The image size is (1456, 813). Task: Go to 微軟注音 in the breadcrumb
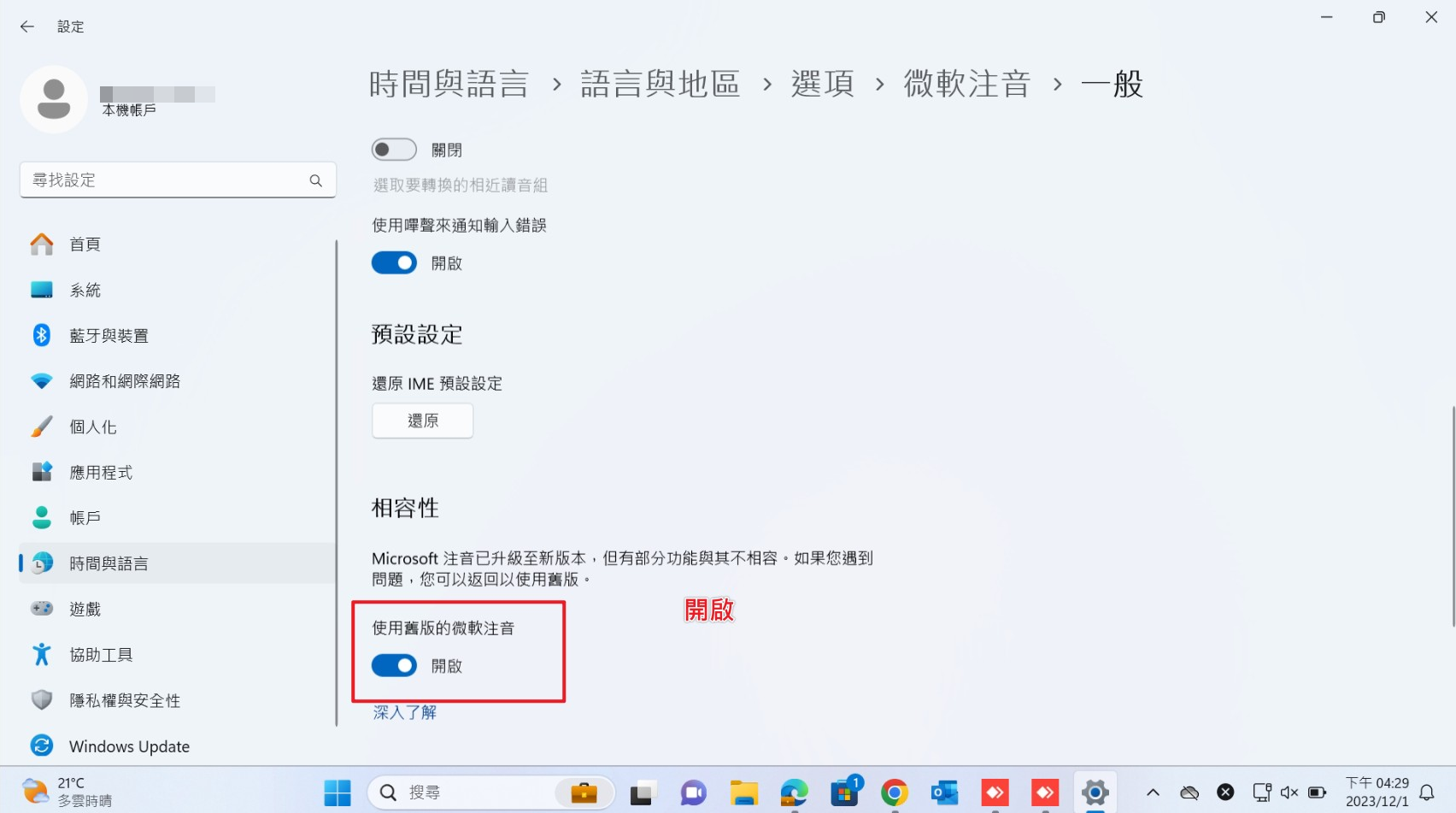[x=967, y=84]
